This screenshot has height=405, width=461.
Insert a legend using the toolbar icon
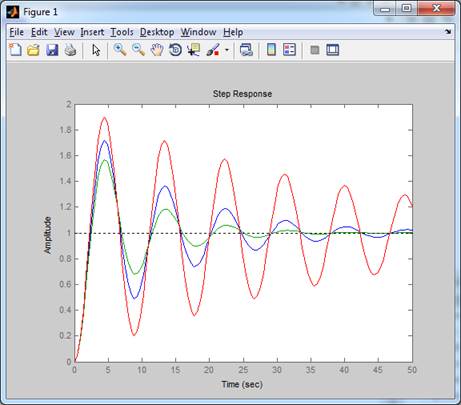289,50
